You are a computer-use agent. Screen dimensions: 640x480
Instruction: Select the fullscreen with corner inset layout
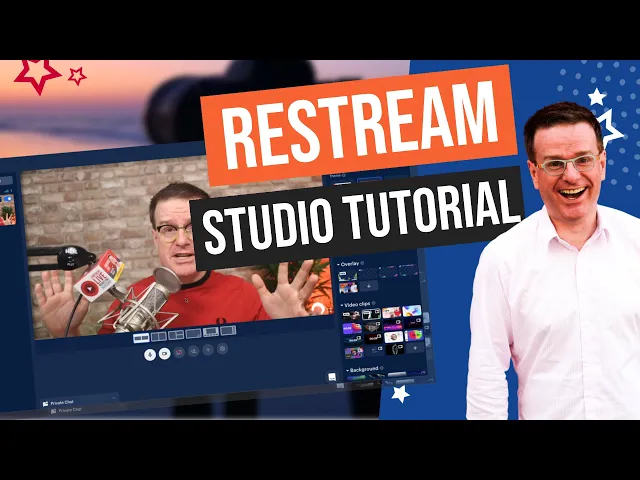[193, 333]
